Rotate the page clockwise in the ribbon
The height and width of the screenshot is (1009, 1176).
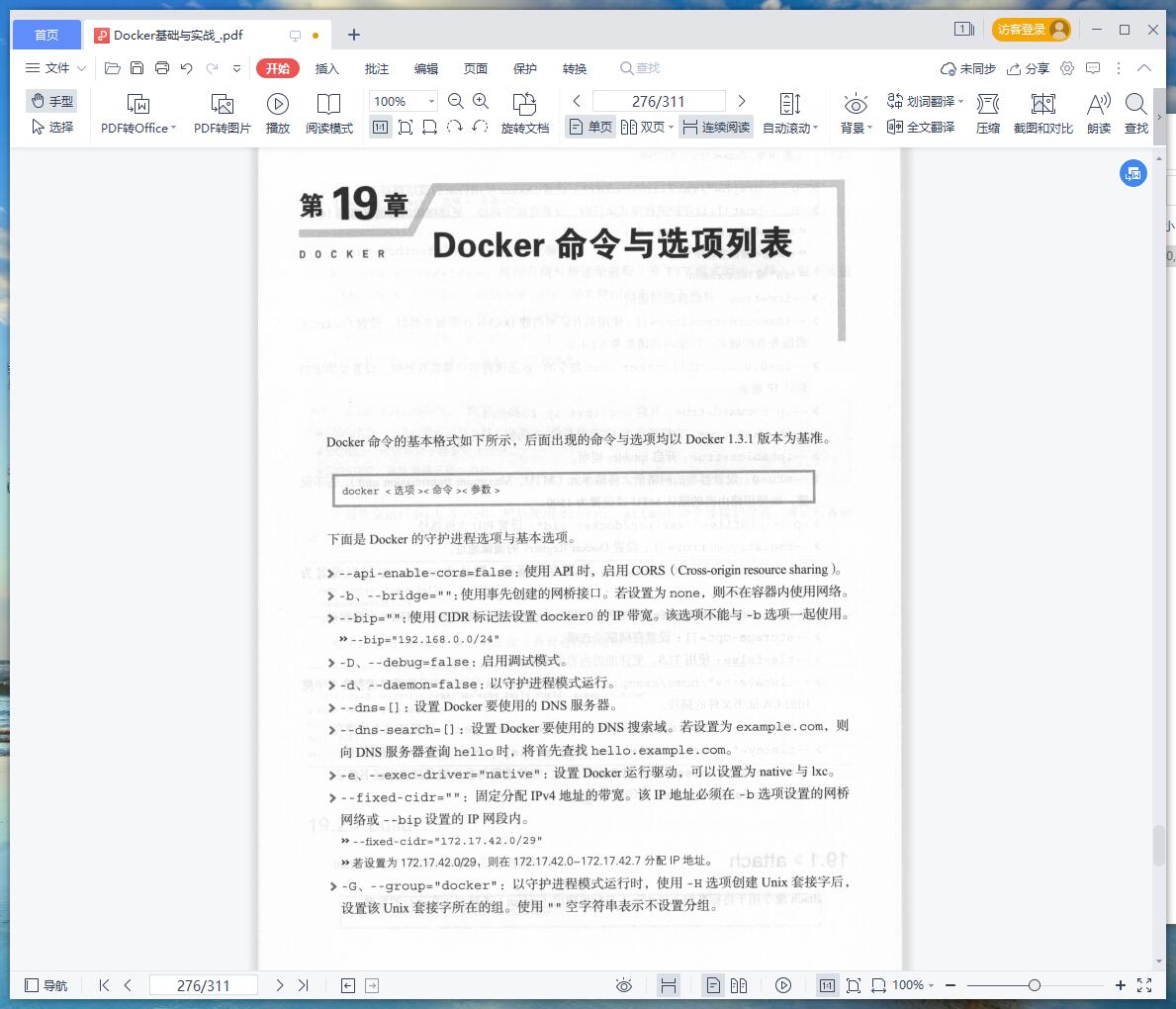pyautogui.click(x=455, y=128)
